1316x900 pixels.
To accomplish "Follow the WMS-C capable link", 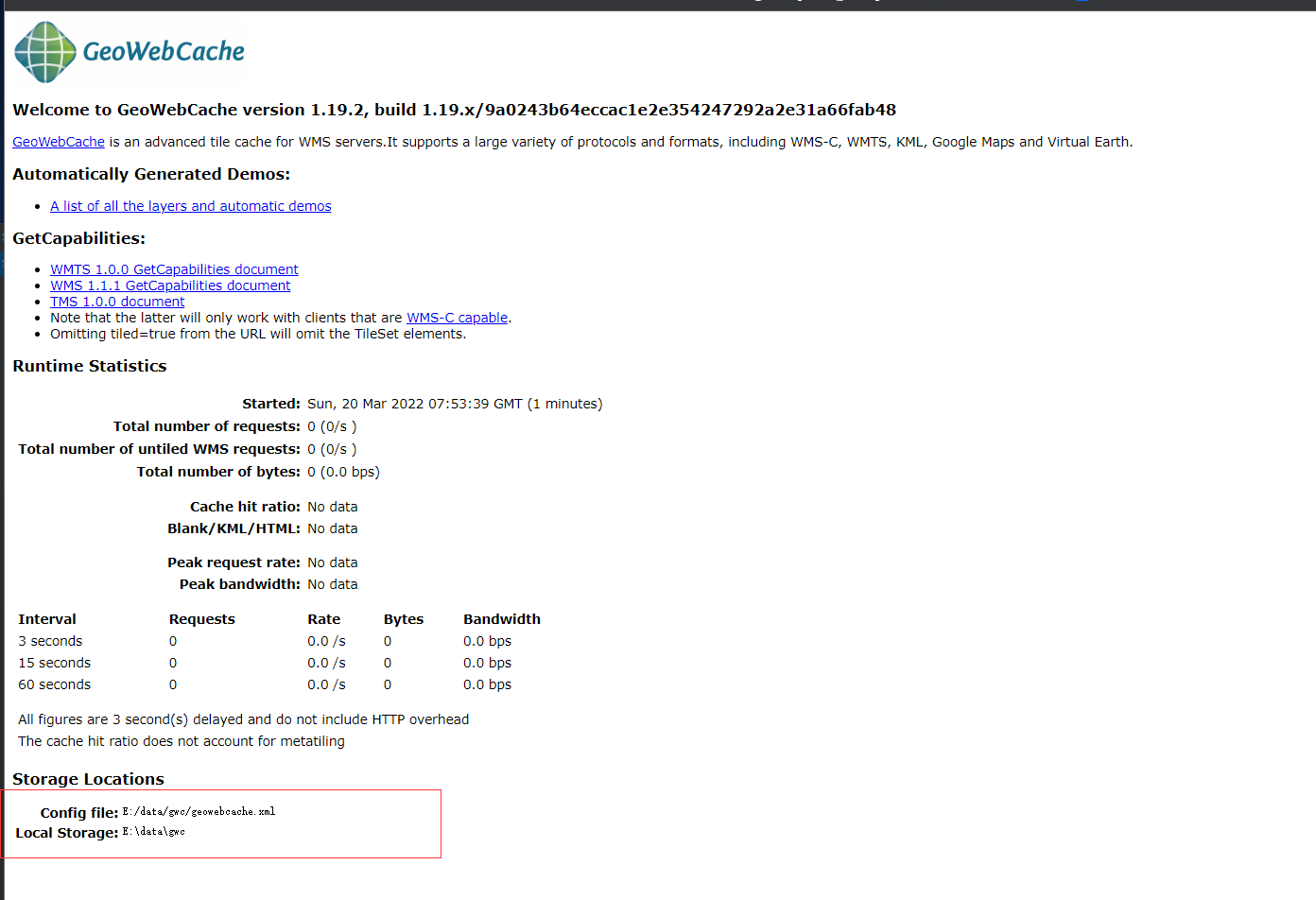I will click(x=457, y=318).
